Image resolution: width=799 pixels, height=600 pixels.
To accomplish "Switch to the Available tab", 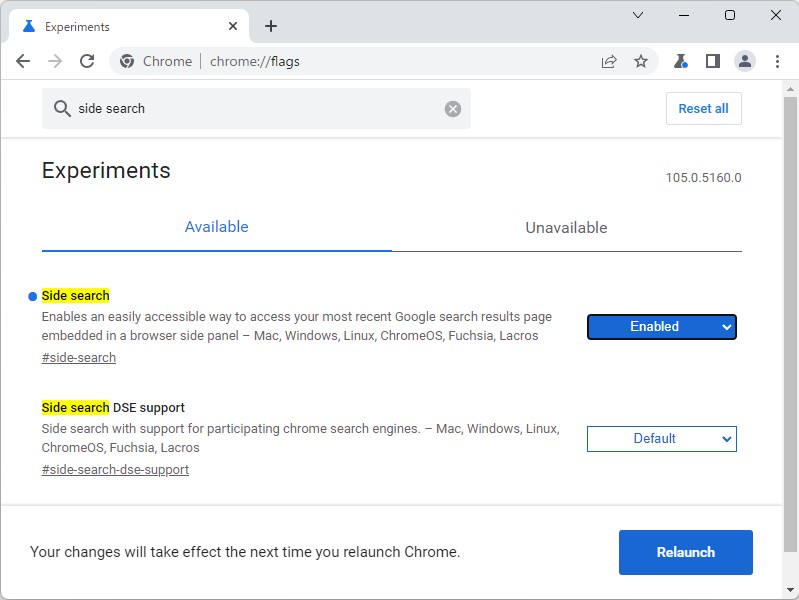I will [217, 227].
